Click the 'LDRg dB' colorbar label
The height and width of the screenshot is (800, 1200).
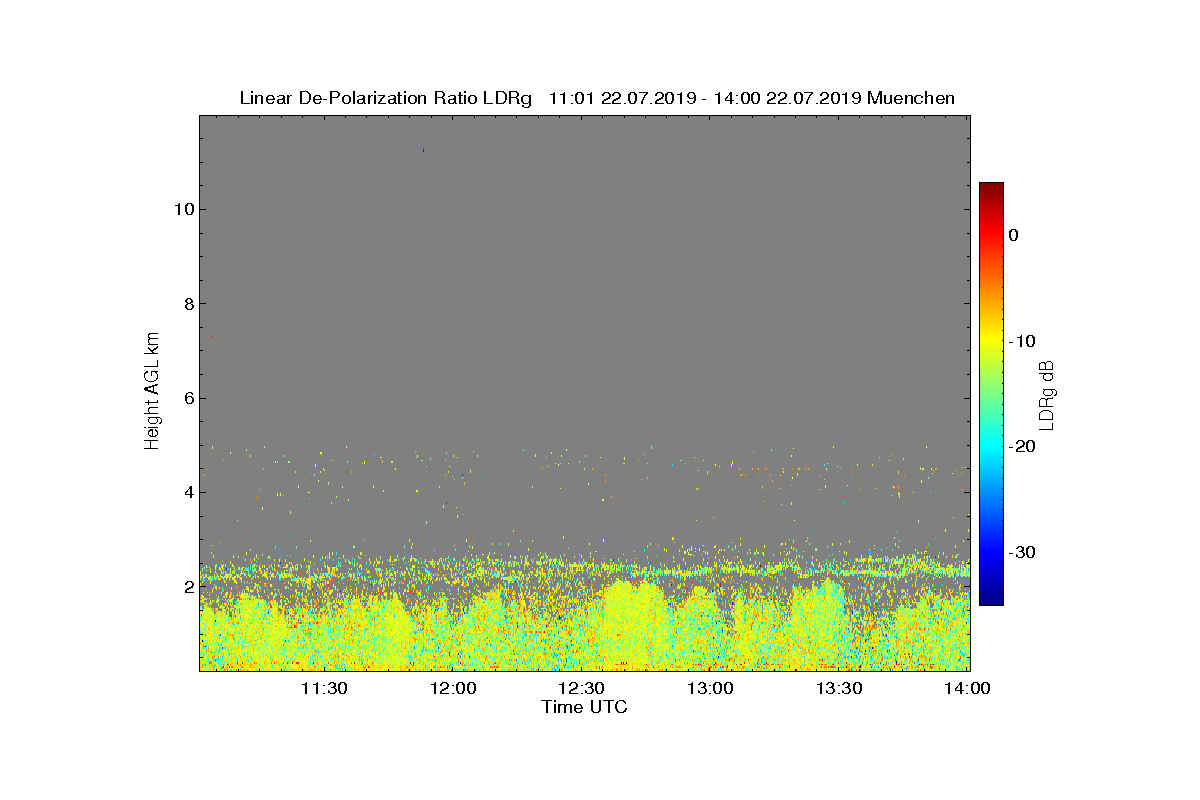coord(1047,394)
